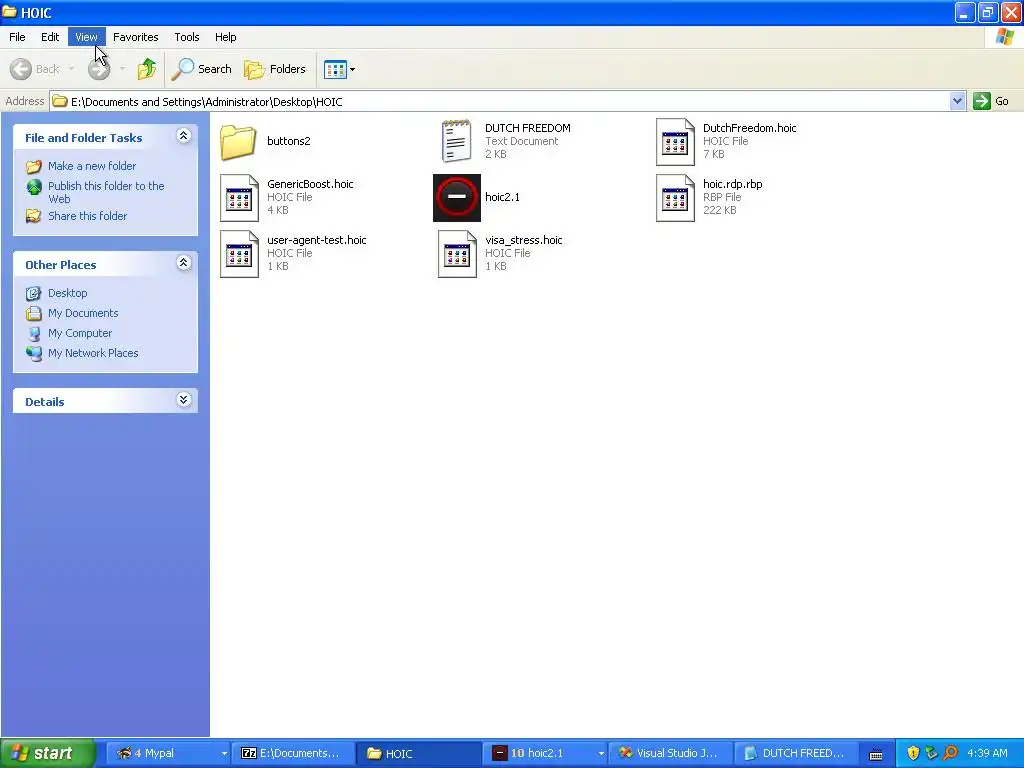Select the DutchFreedom.hoic file icon
This screenshot has width=1024, height=768.
(x=675, y=142)
